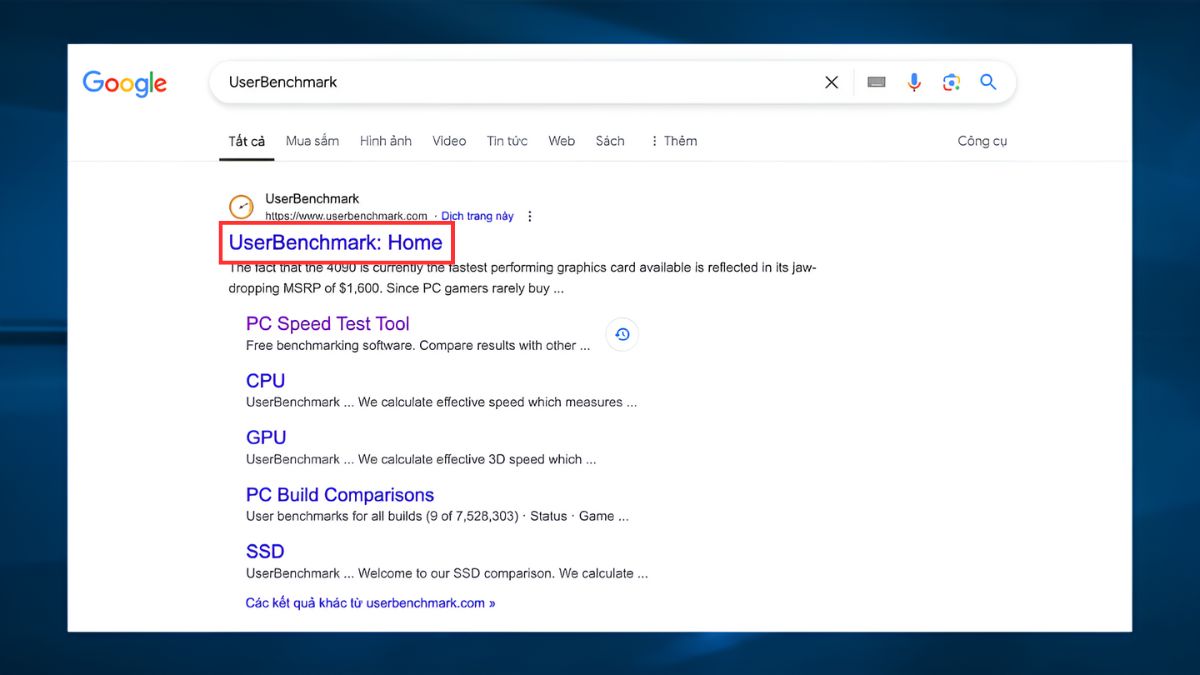The width and height of the screenshot is (1200, 675).
Task: Click the history icon next to PC Speed Test Tool
Action: click(x=622, y=334)
